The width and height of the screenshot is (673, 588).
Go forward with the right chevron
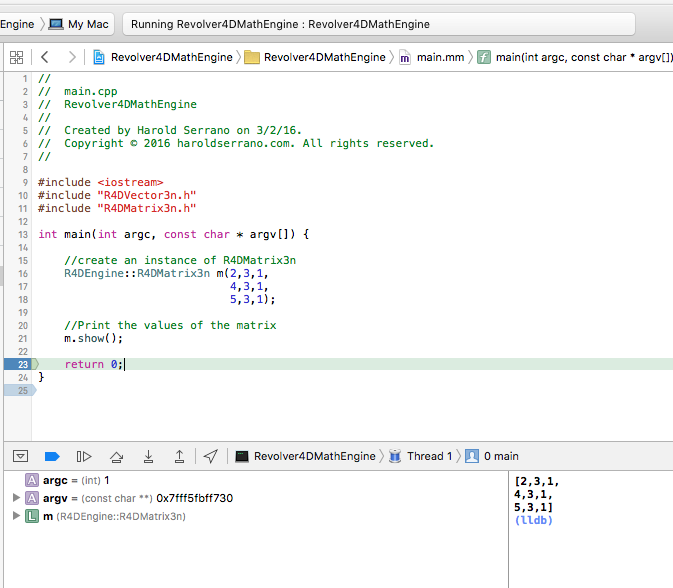(x=72, y=57)
